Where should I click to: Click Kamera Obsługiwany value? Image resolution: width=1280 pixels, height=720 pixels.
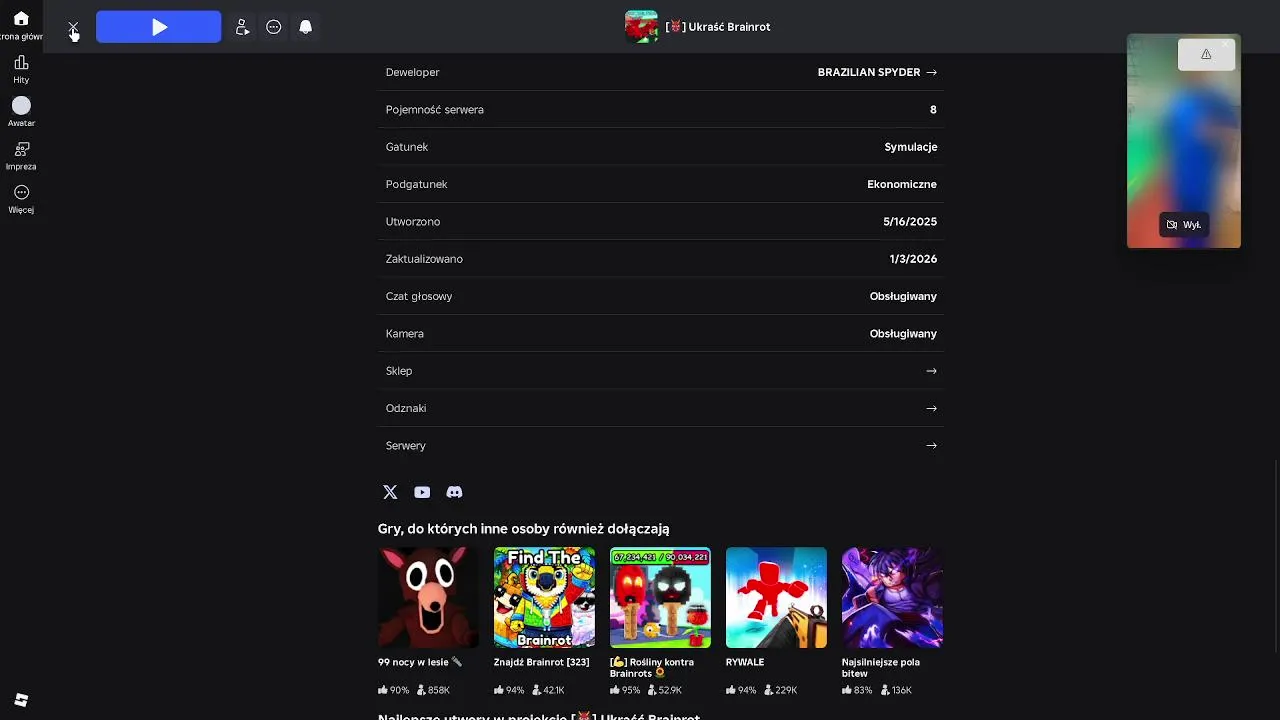(x=903, y=334)
